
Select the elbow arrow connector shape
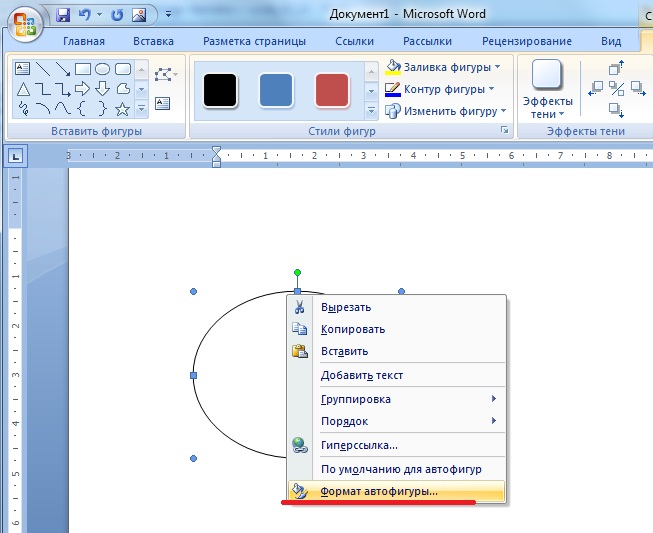pos(62,89)
